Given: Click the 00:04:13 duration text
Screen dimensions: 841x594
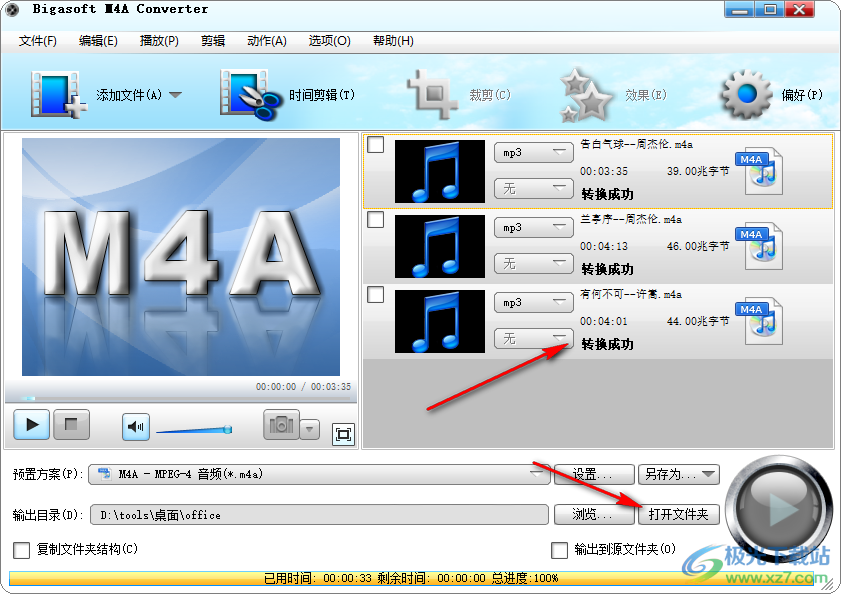Looking at the screenshot, I should pos(604,246).
